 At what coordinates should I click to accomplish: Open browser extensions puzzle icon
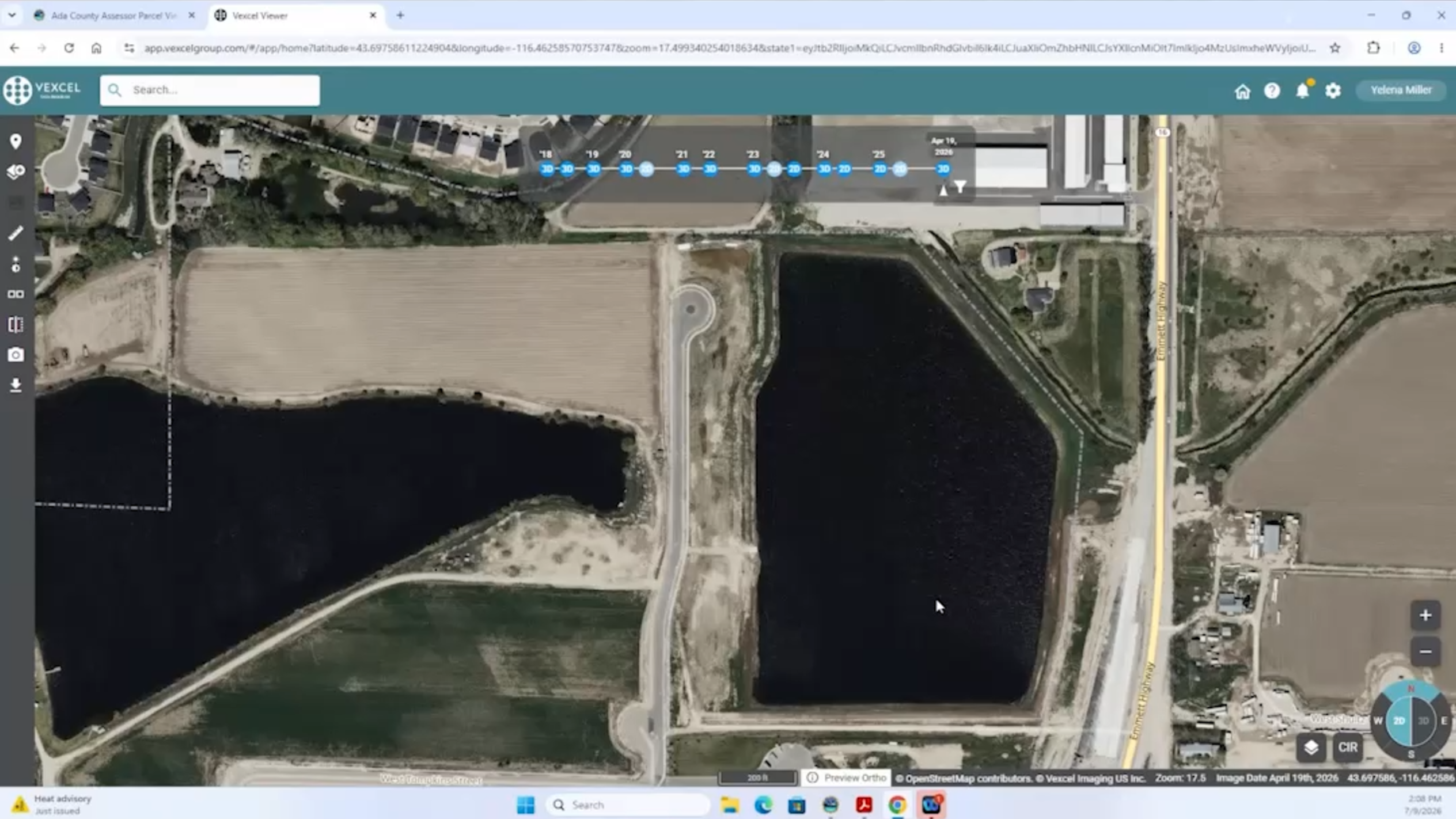click(1374, 48)
